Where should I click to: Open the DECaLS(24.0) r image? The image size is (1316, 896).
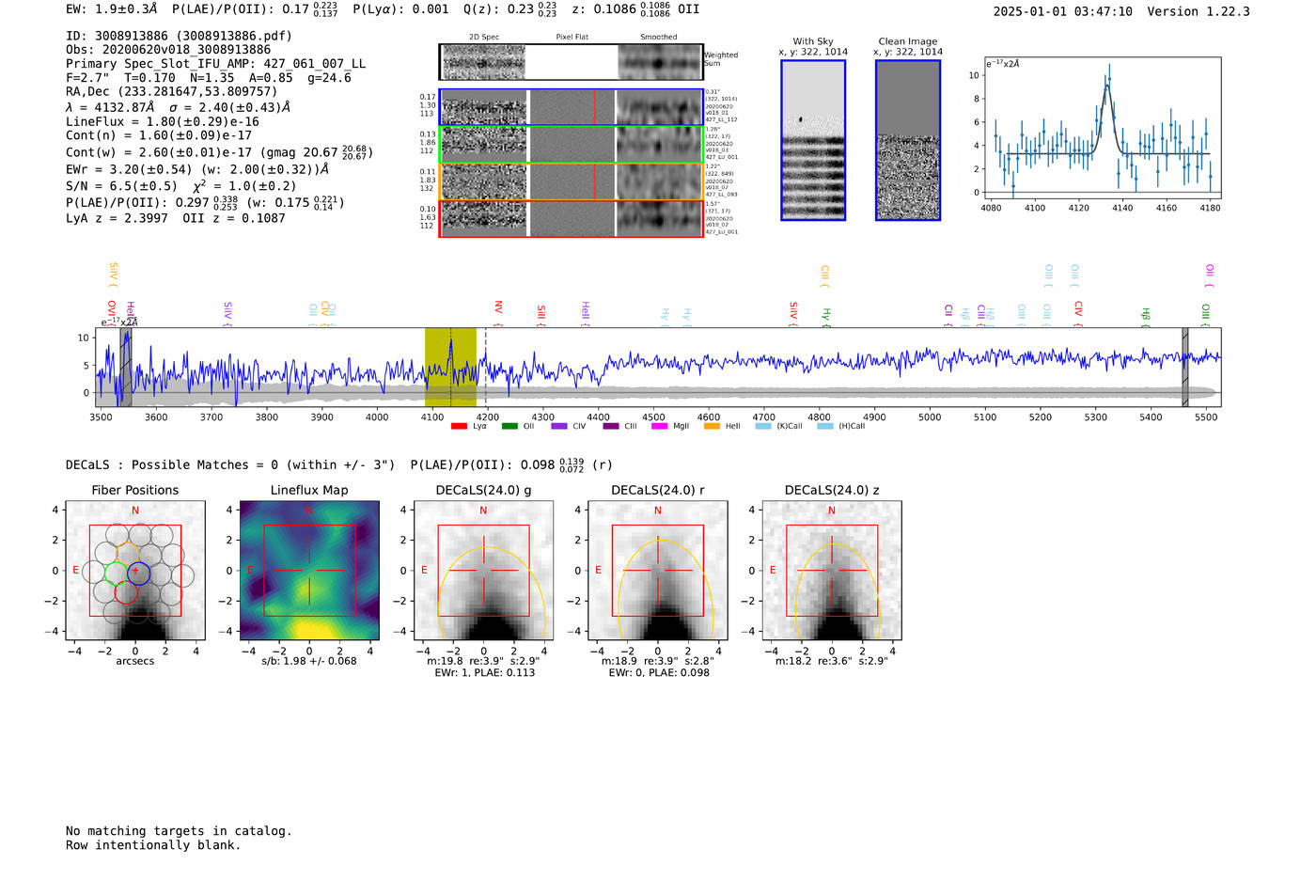point(657,571)
